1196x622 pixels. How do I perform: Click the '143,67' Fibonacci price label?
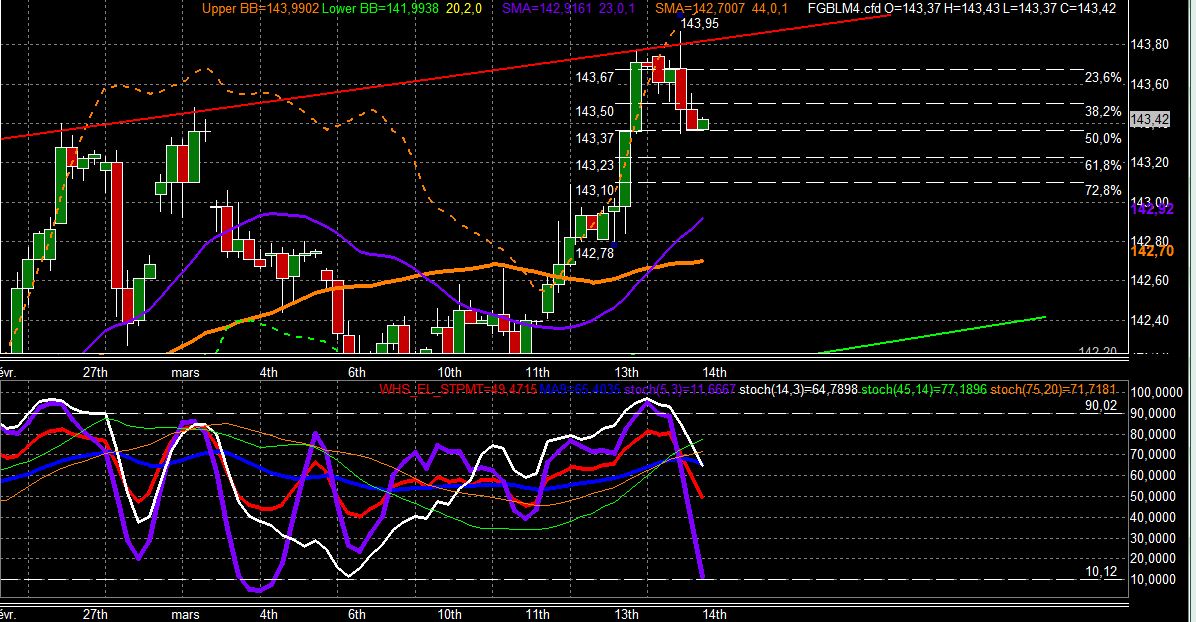594,77
